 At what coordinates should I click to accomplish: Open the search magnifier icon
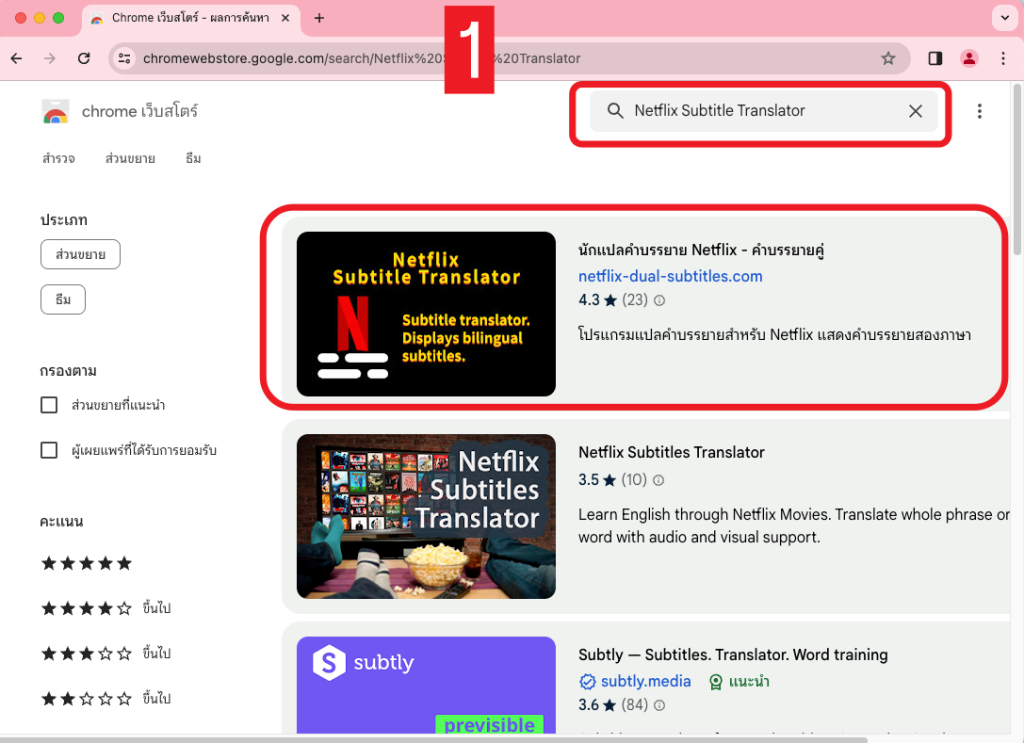tap(616, 111)
